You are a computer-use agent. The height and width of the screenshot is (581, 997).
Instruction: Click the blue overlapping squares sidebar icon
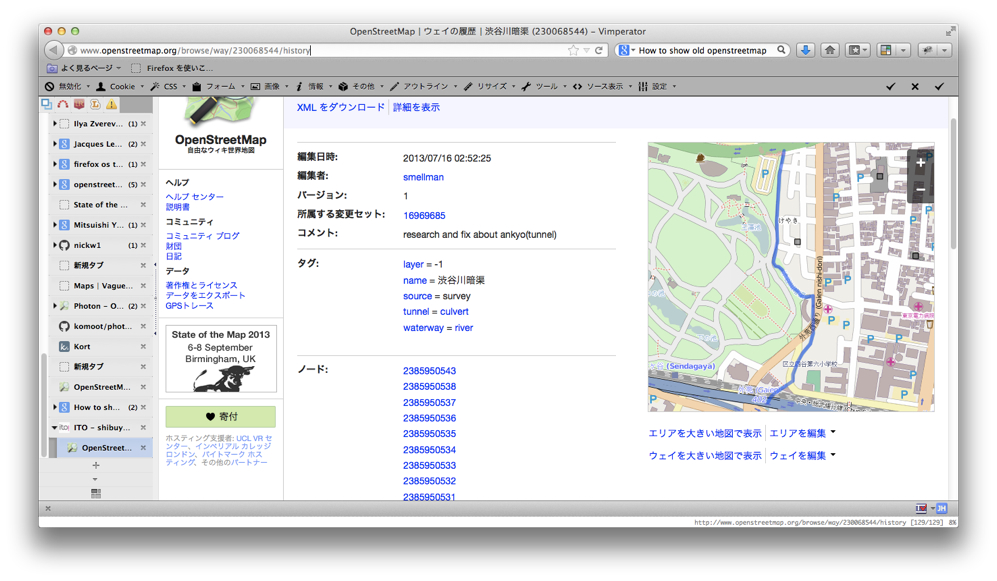pyautogui.click(x=46, y=104)
